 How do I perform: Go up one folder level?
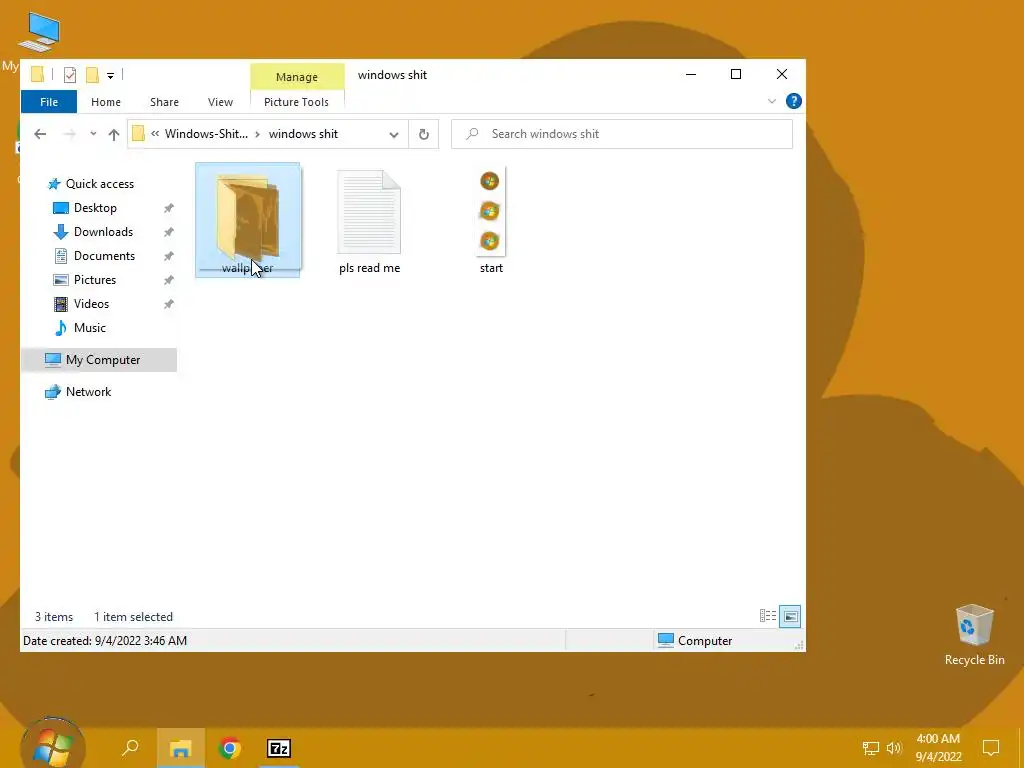(114, 134)
